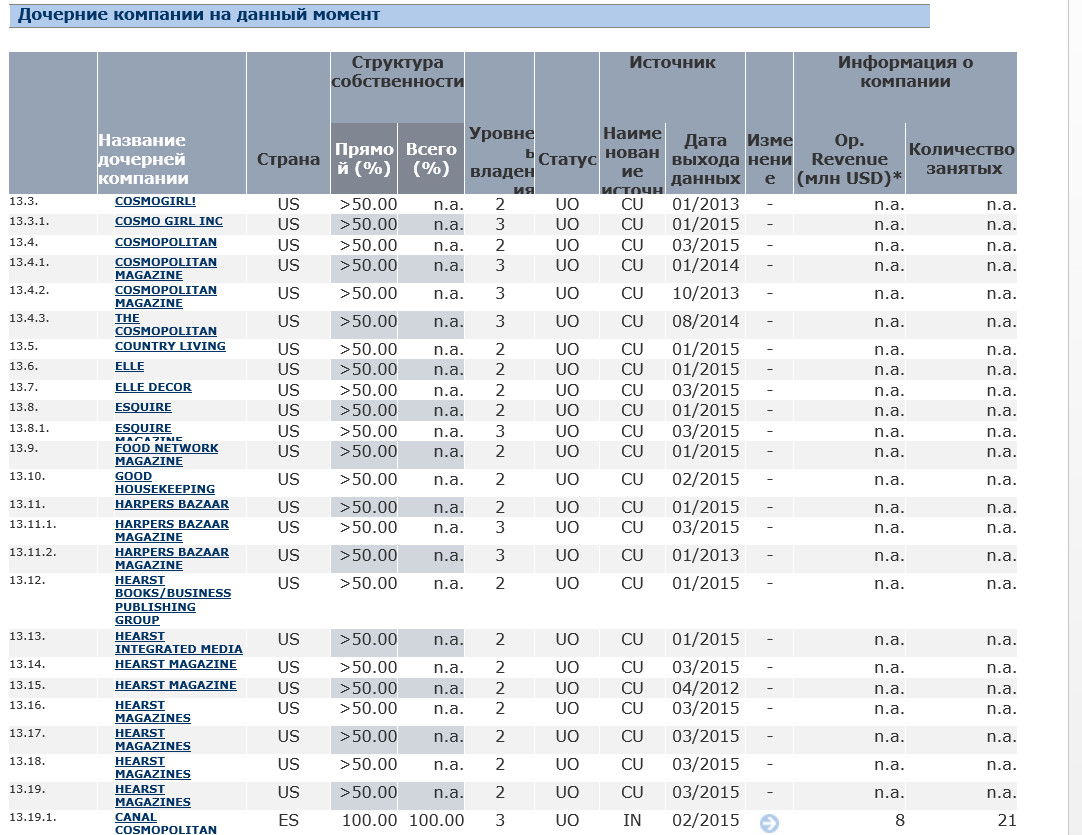1082x835 pixels.
Task: Select the country cell 'ES'
Action: click(x=288, y=820)
